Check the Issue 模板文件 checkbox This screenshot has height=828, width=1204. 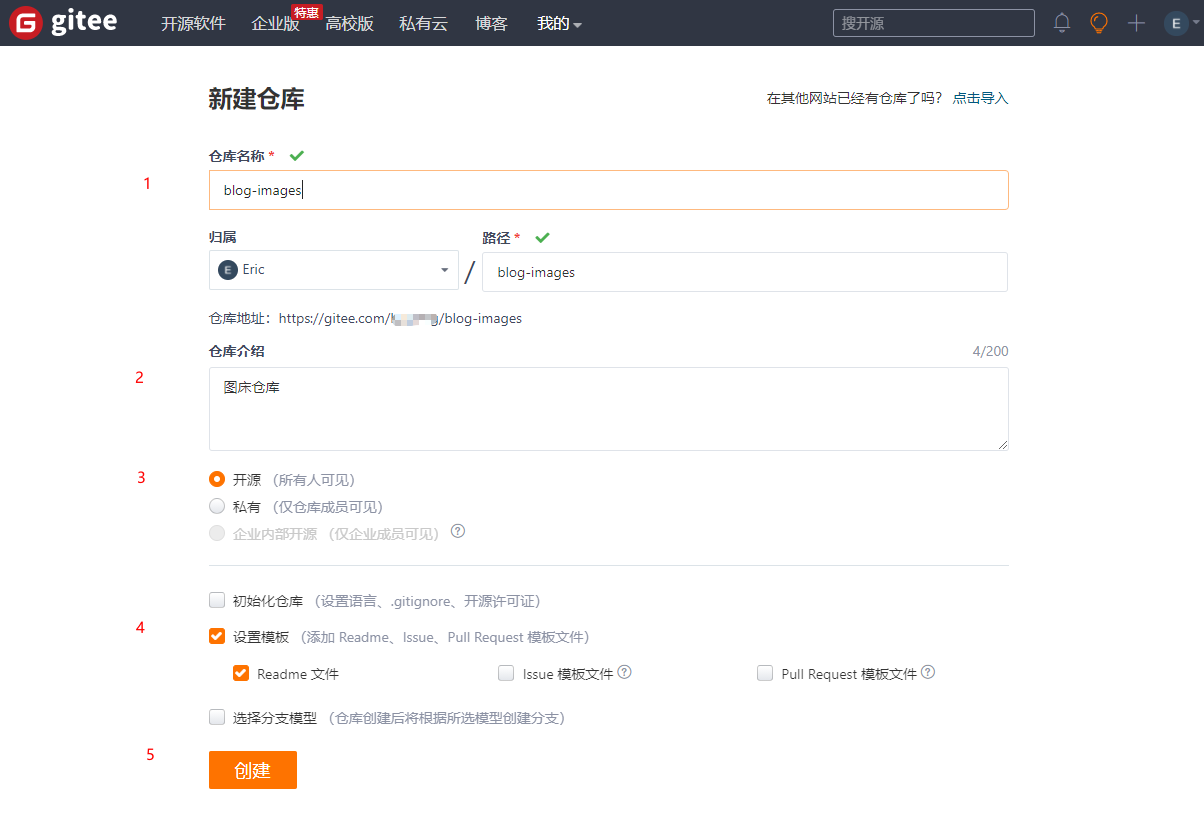[506, 673]
